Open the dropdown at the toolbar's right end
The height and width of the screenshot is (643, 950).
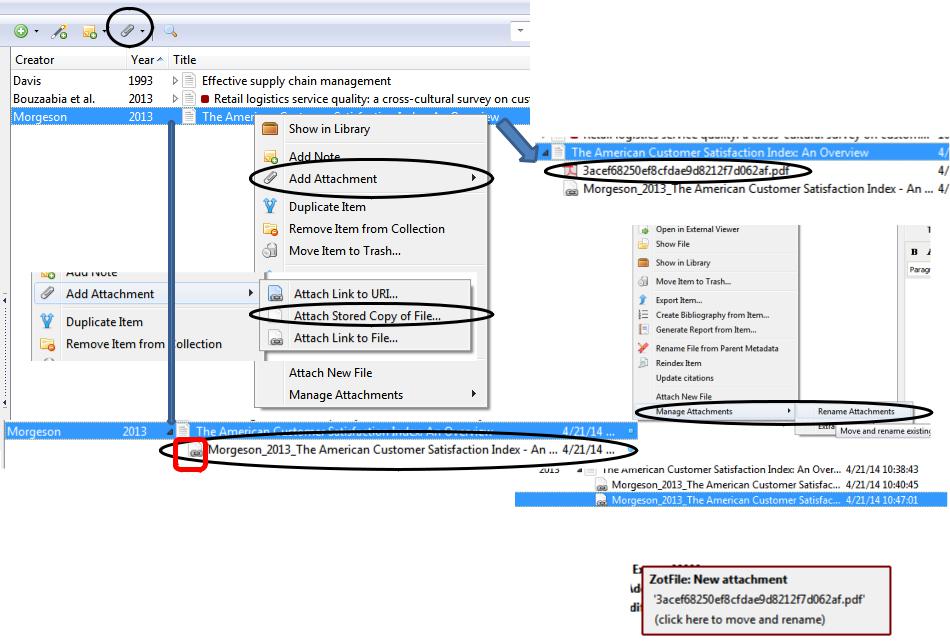click(520, 30)
